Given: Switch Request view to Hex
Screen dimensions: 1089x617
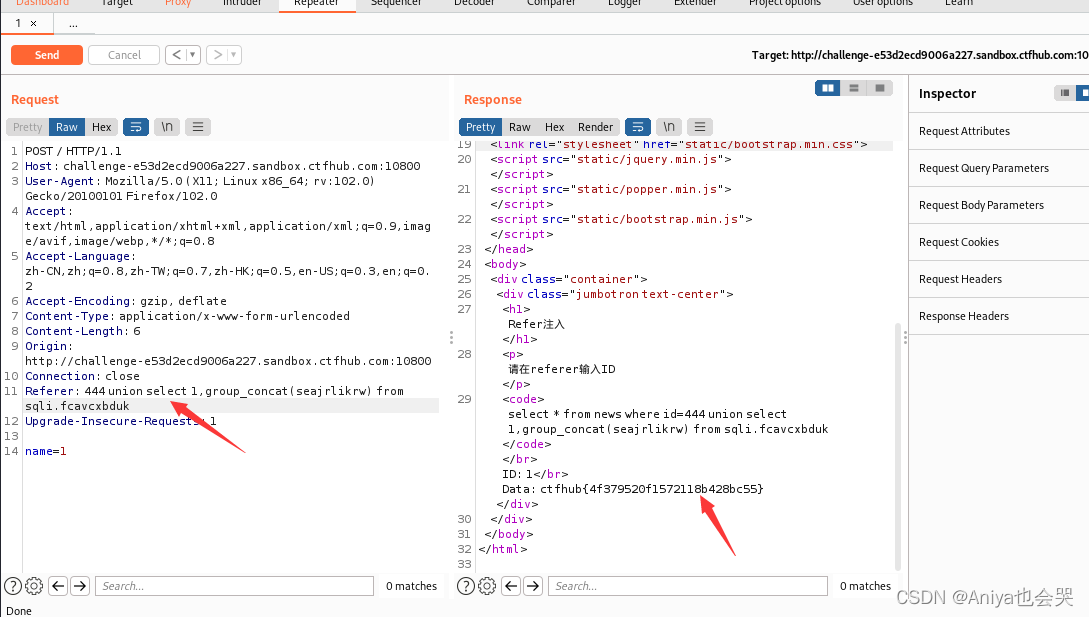Looking at the screenshot, I should point(101,127).
